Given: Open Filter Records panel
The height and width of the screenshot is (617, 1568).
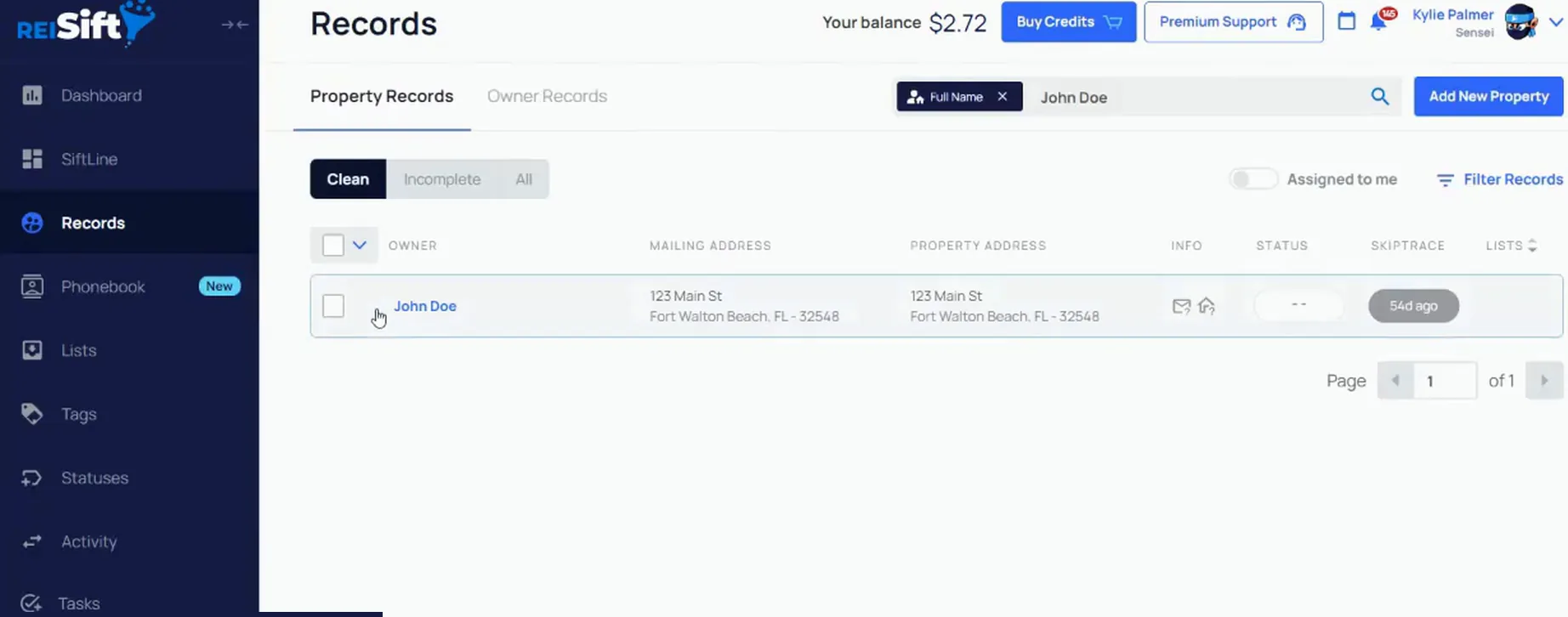Looking at the screenshot, I should tap(1500, 179).
